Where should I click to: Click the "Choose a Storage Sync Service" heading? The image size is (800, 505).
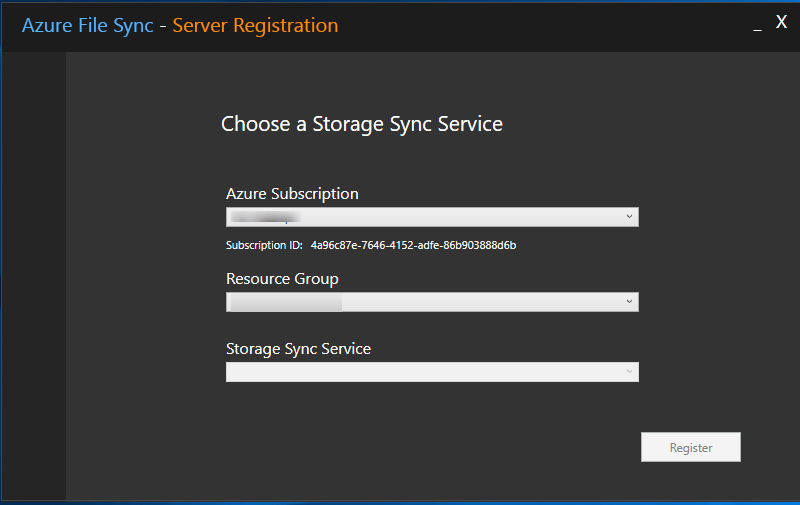tap(361, 125)
